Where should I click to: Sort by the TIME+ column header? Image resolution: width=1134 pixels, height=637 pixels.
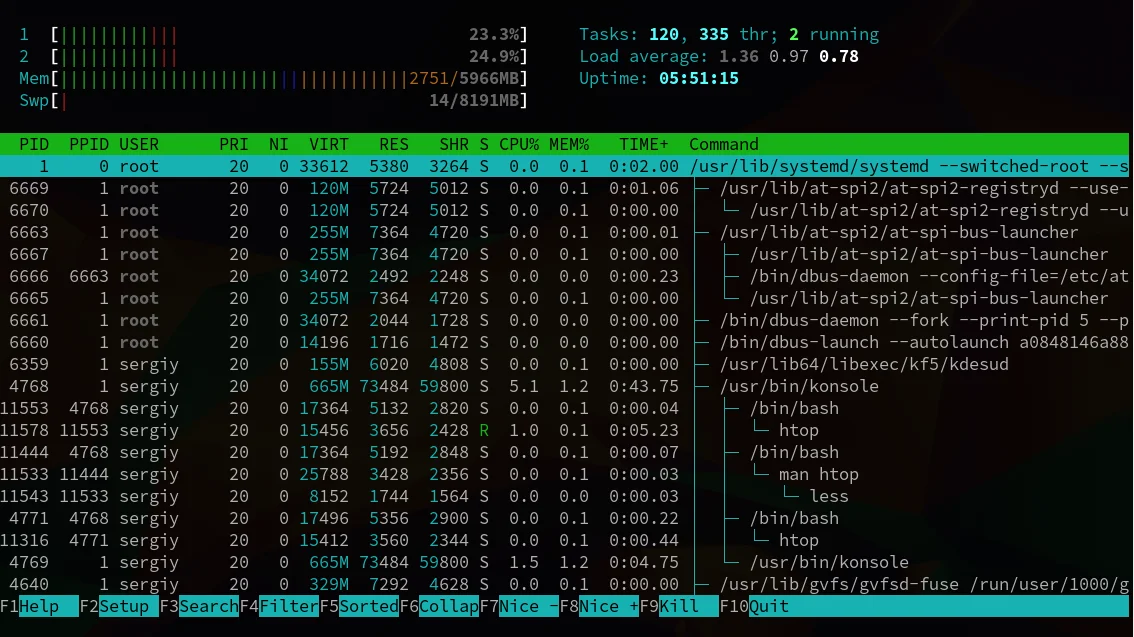644,144
